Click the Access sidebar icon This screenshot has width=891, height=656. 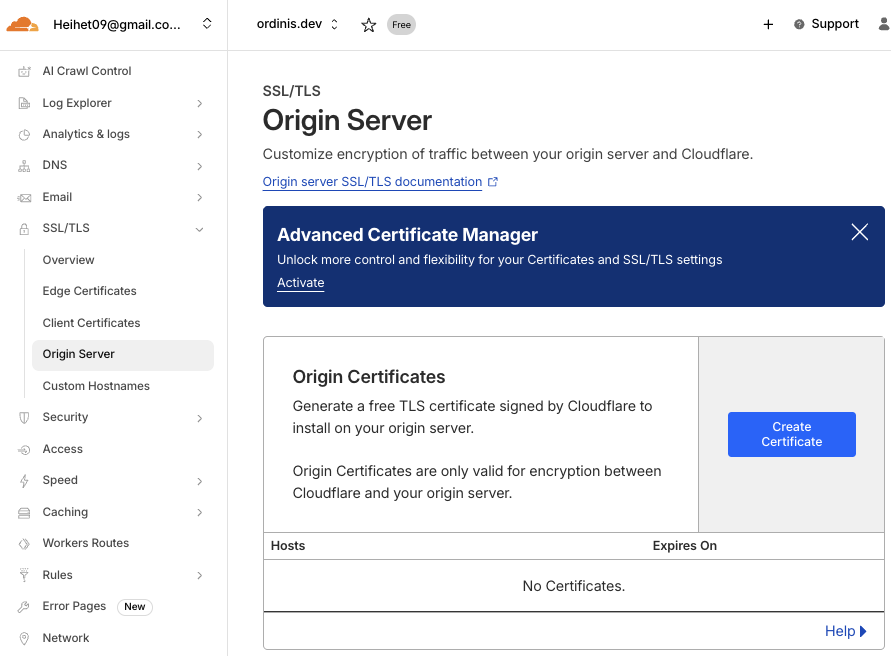[x=24, y=450]
